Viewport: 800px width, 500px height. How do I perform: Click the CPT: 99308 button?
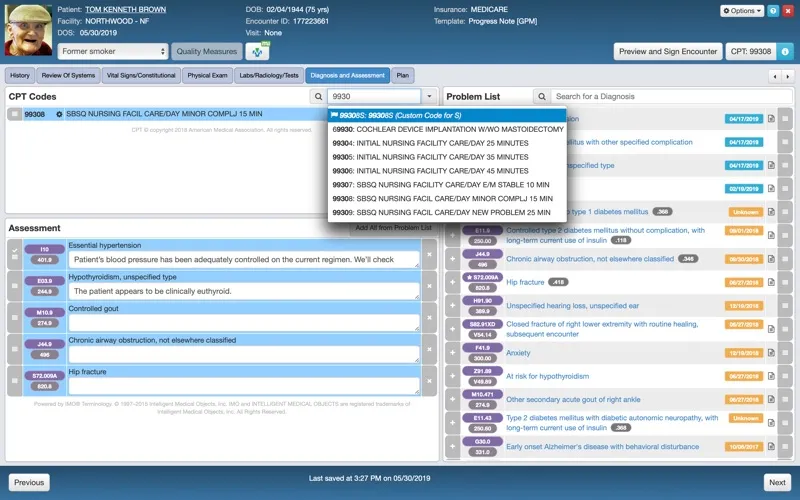[751, 52]
